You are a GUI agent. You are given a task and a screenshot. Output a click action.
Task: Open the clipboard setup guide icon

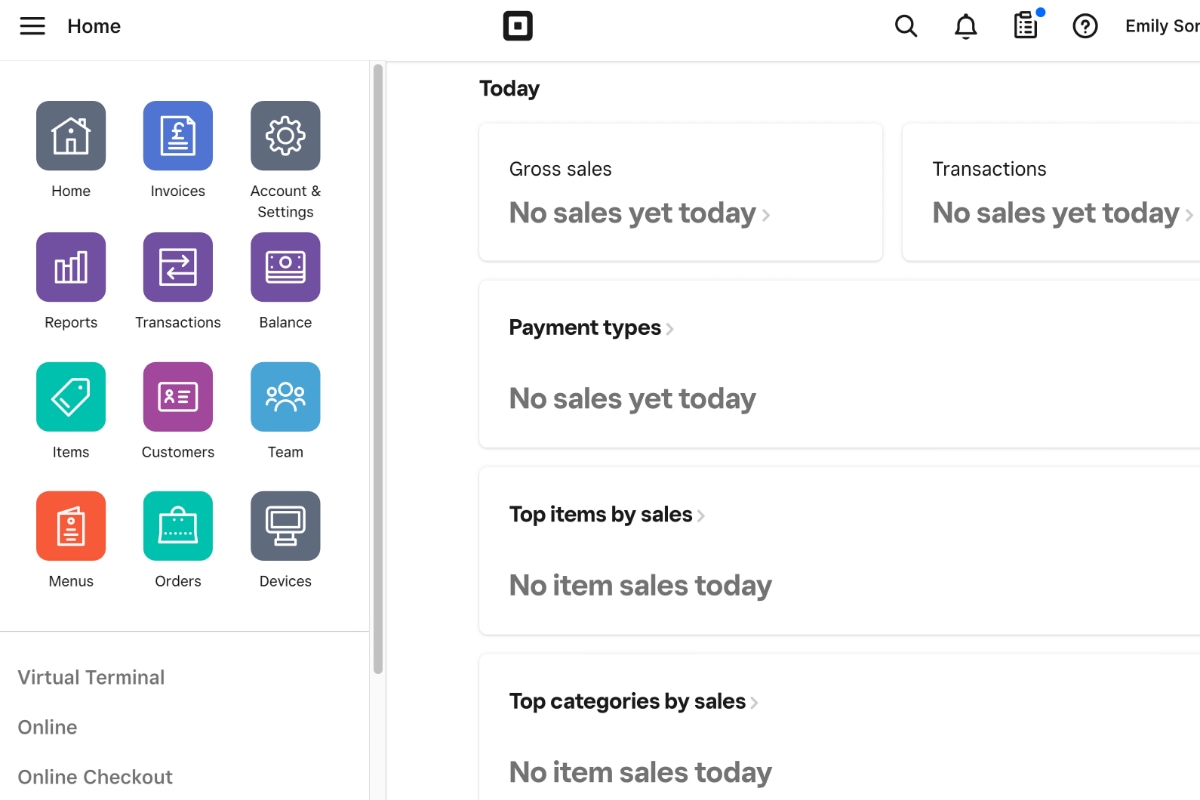(1026, 26)
